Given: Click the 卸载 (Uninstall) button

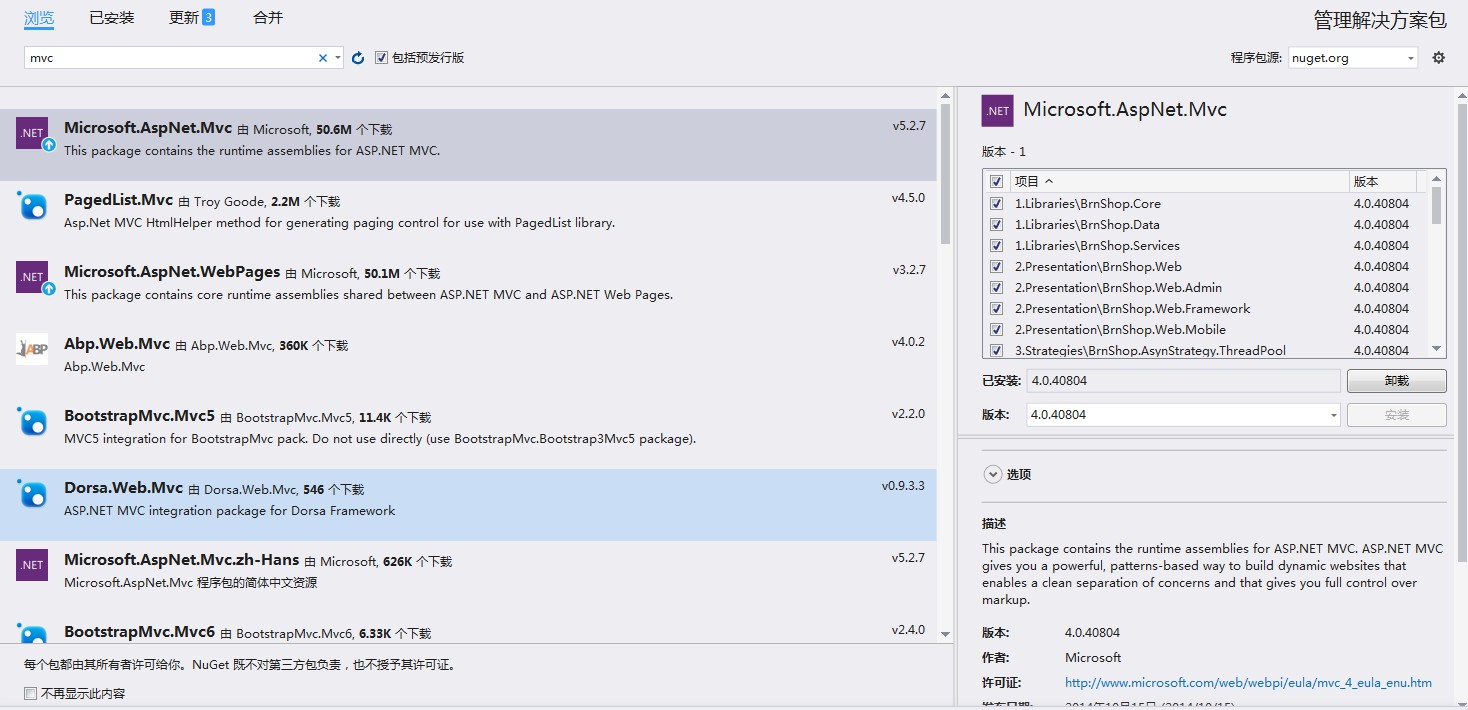Looking at the screenshot, I should (x=1396, y=381).
